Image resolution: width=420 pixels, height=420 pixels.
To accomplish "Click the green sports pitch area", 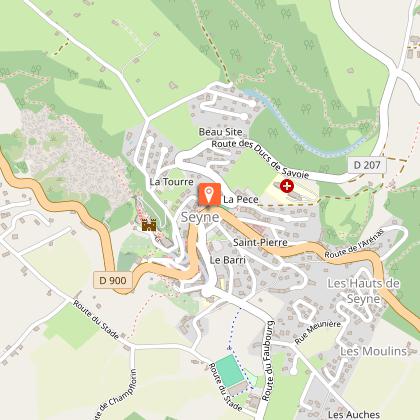I will pyautogui.click(x=229, y=371).
